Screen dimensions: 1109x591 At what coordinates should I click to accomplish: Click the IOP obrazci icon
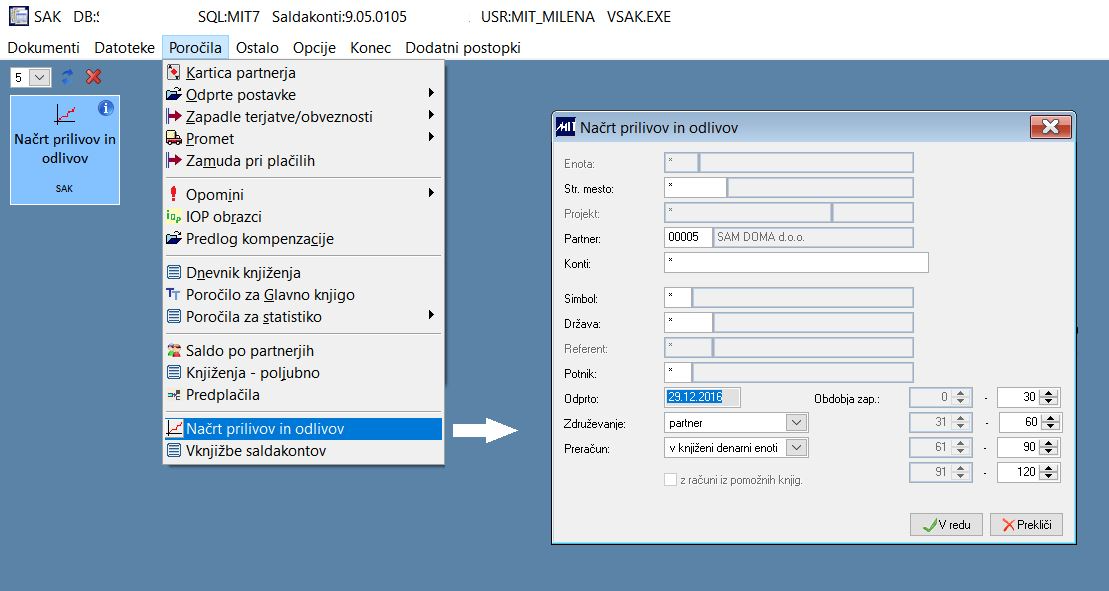173,216
